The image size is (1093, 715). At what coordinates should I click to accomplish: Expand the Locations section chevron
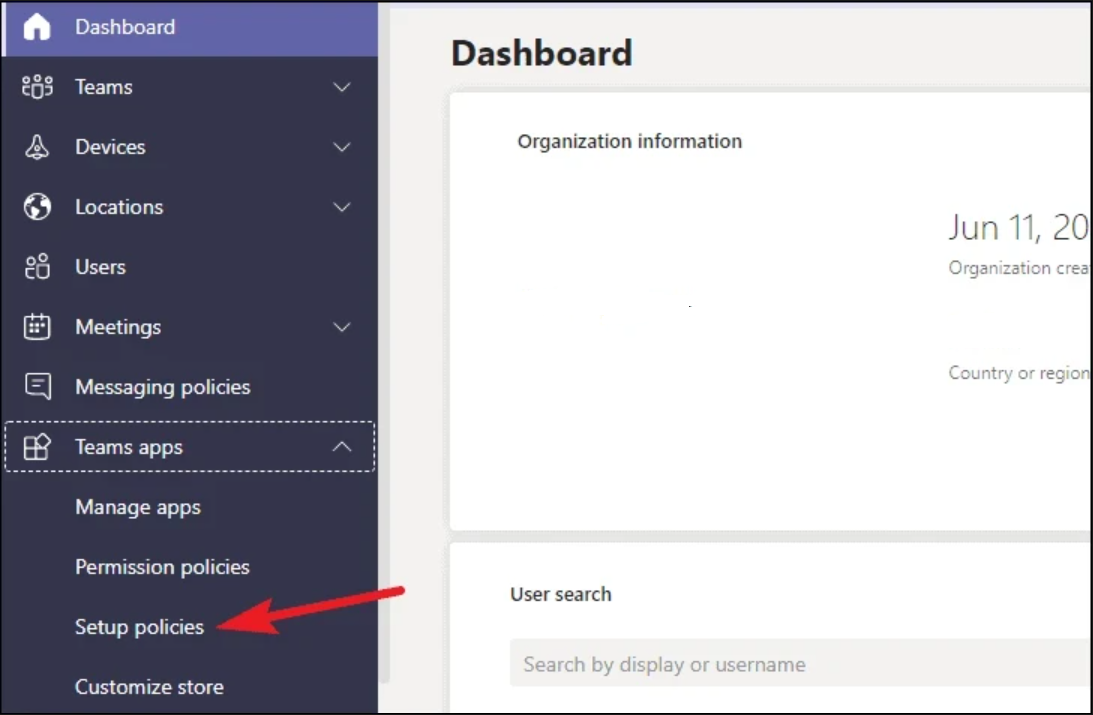pos(342,207)
